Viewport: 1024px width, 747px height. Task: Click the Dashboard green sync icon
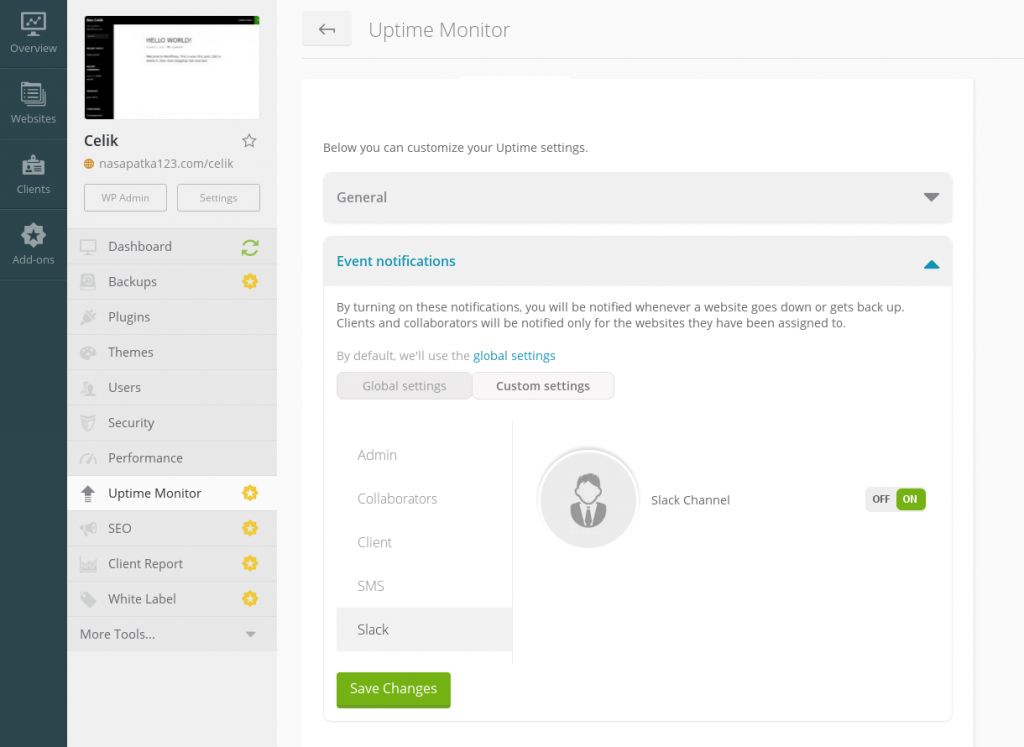click(x=250, y=247)
